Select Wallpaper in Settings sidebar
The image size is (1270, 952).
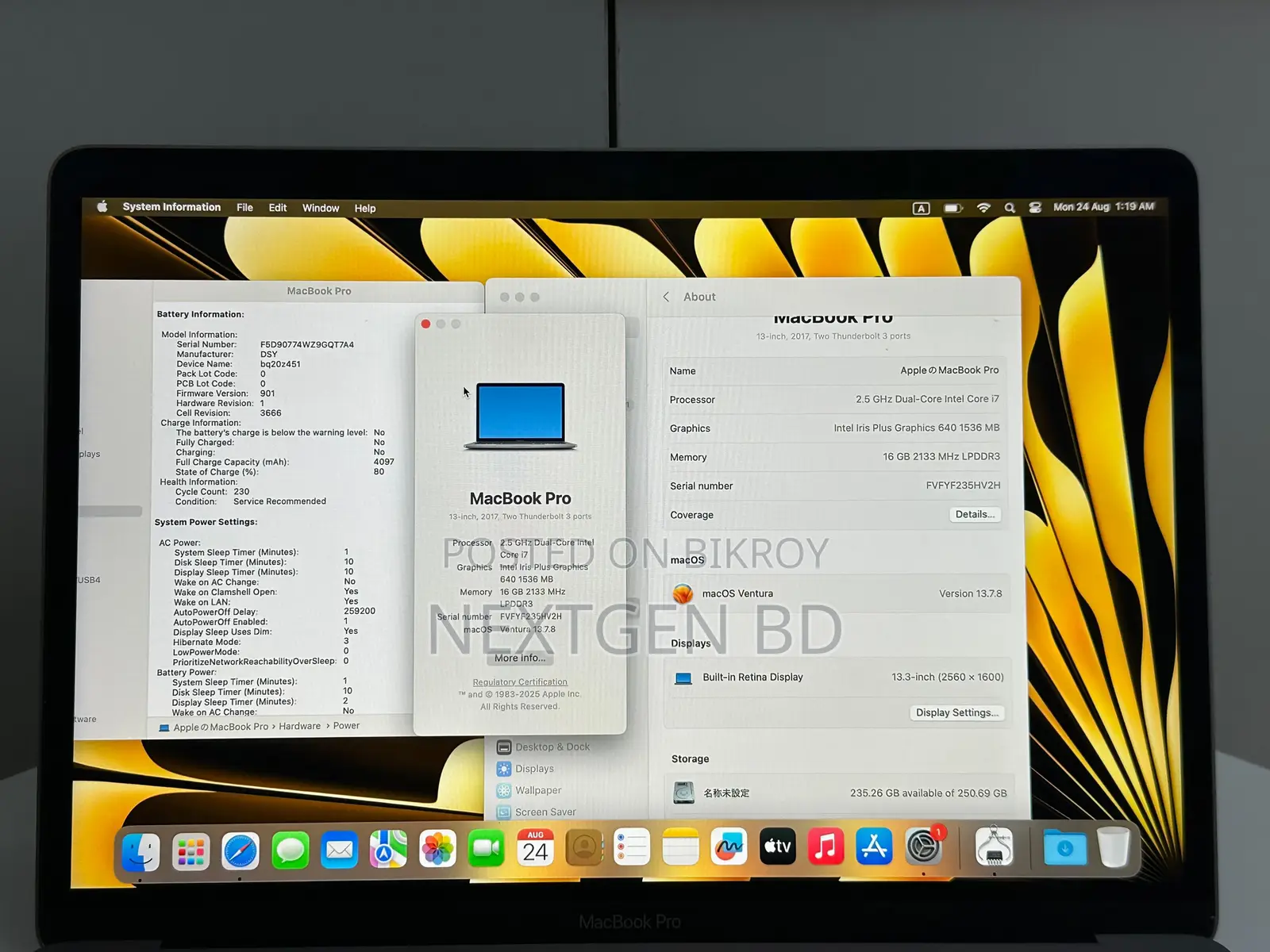529,790
